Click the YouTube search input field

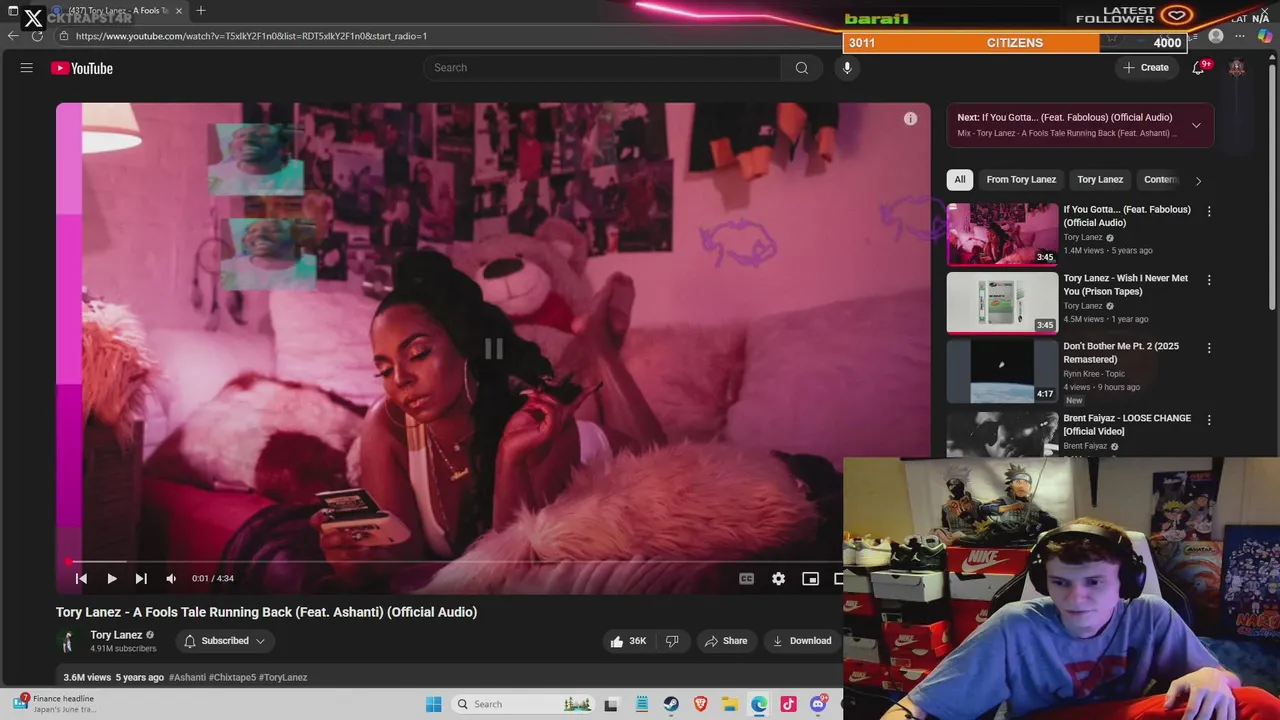pos(602,68)
